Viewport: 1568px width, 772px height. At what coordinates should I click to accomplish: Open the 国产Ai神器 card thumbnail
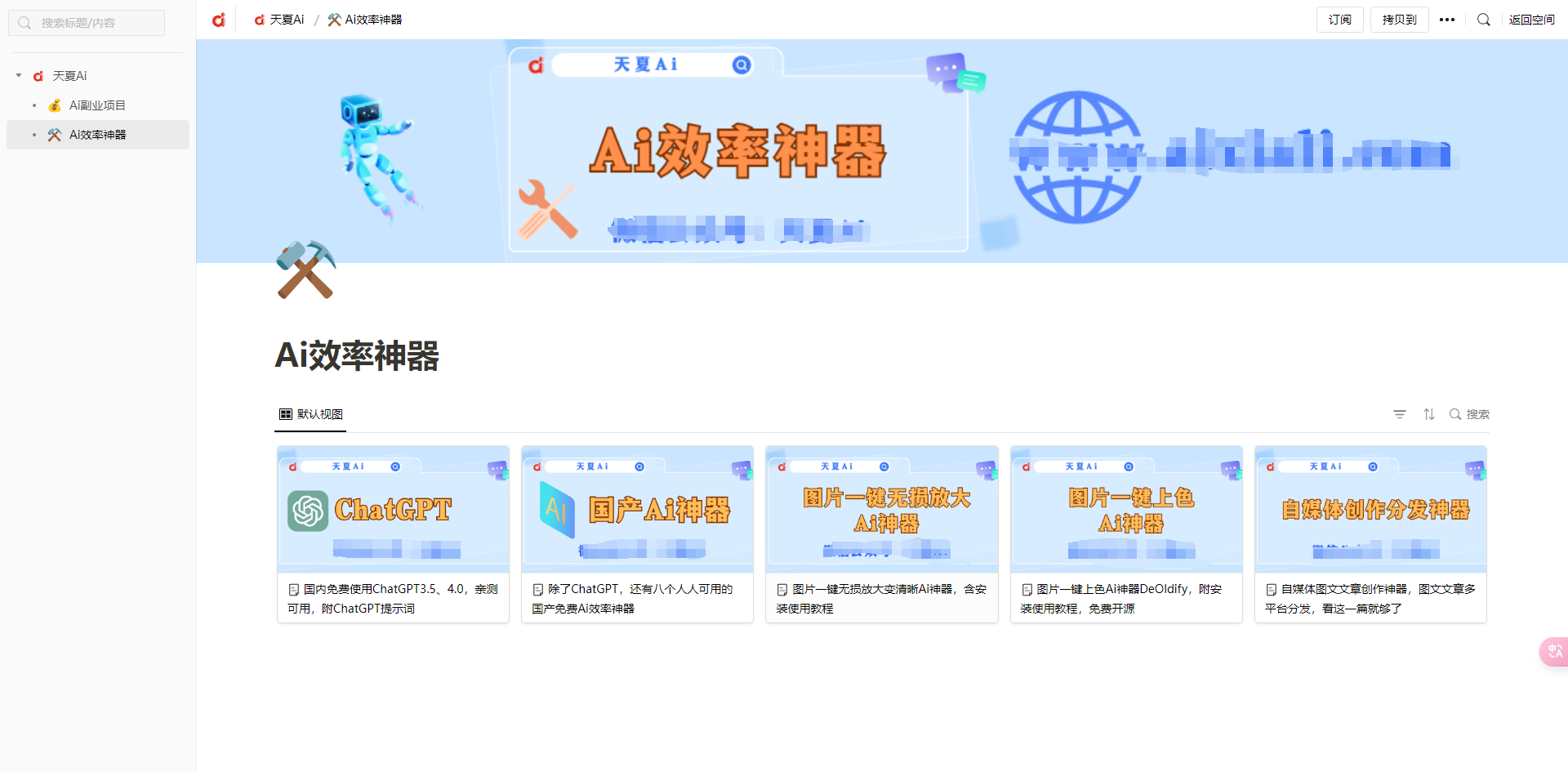(x=637, y=509)
